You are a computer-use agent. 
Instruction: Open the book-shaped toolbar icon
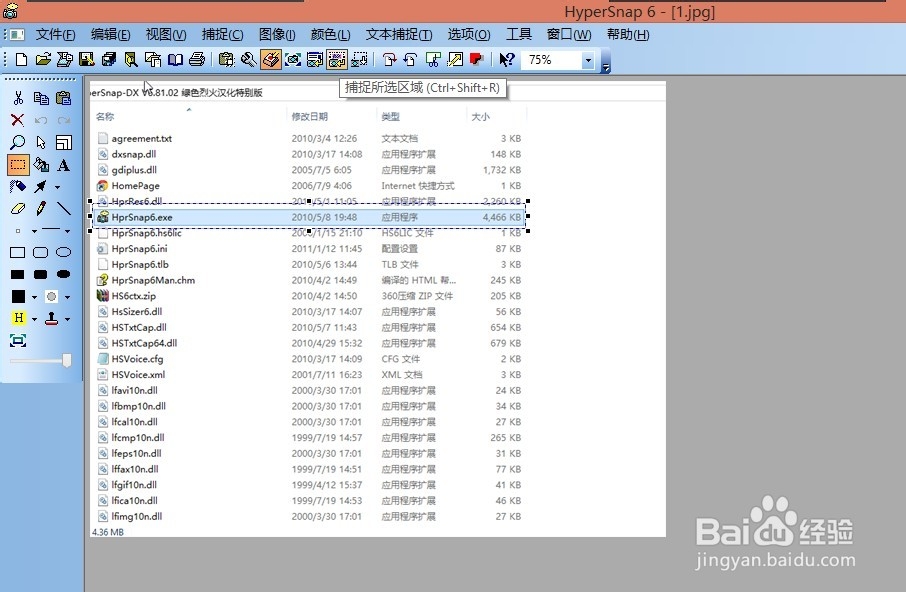coord(175,59)
